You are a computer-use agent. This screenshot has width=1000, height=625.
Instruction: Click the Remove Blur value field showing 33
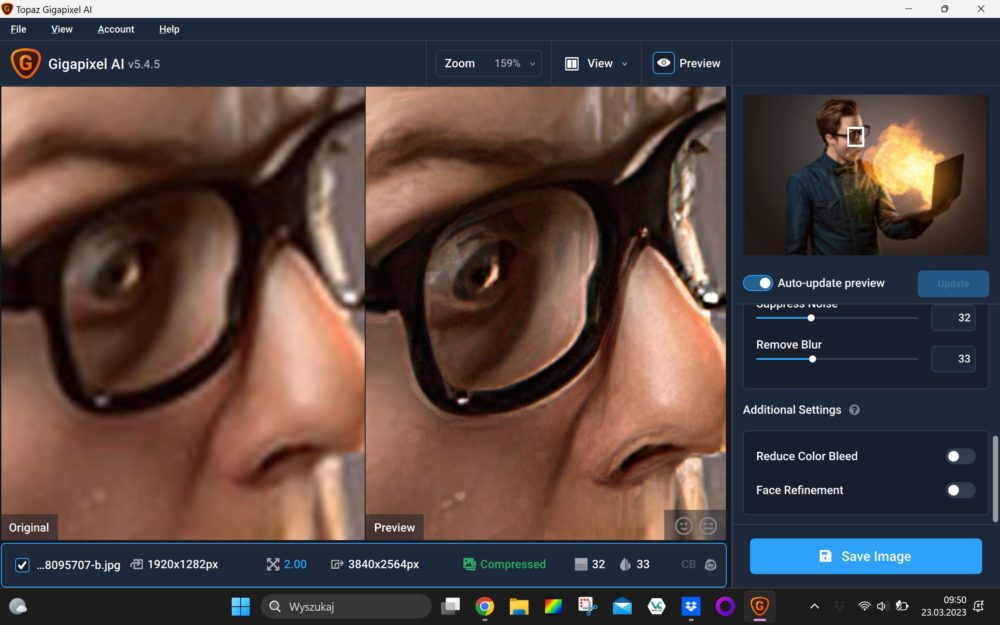(x=953, y=359)
